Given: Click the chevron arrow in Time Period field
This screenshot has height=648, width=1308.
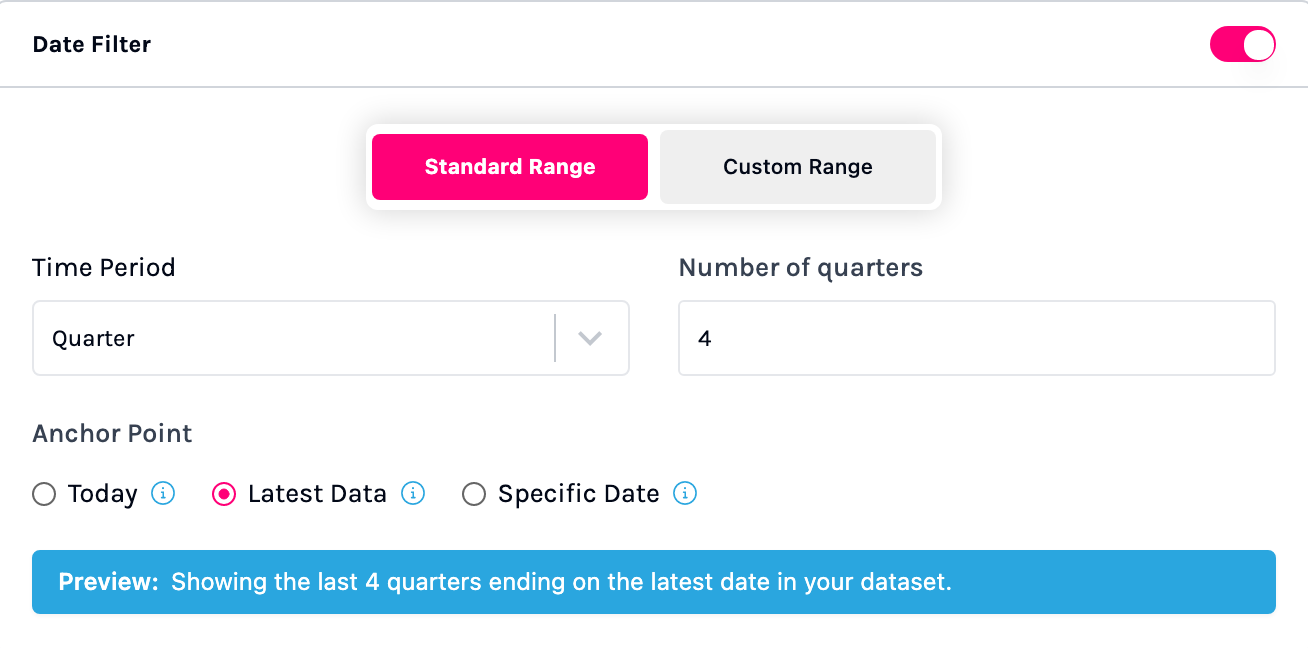Looking at the screenshot, I should 590,338.
